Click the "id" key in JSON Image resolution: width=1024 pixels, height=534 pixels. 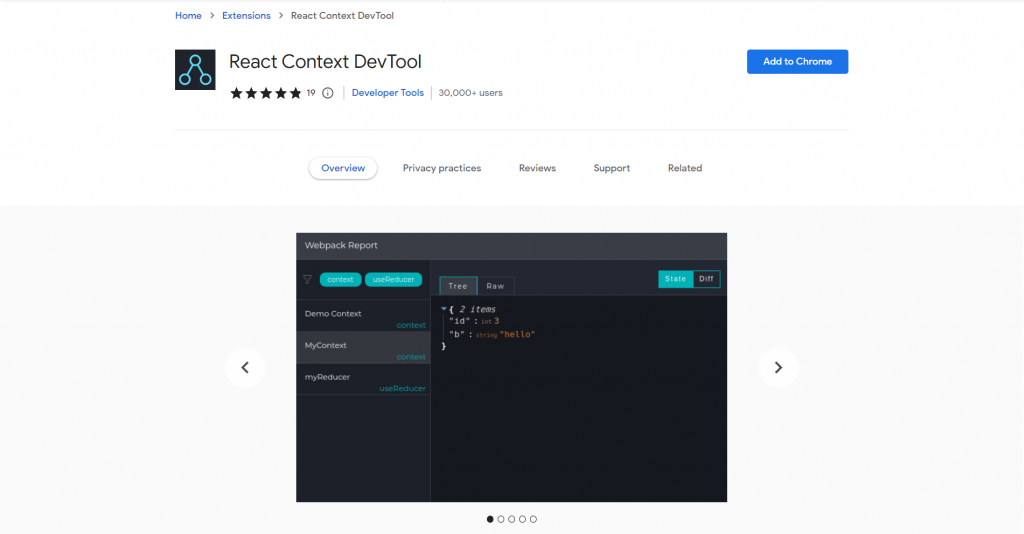[x=459, y=321]
